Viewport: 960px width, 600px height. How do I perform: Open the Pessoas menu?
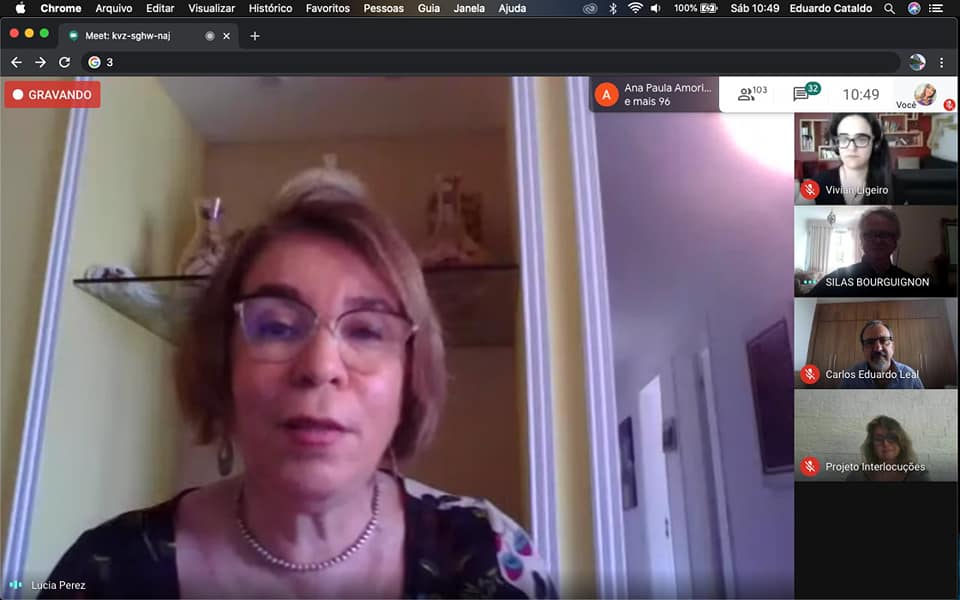point(383,8)
